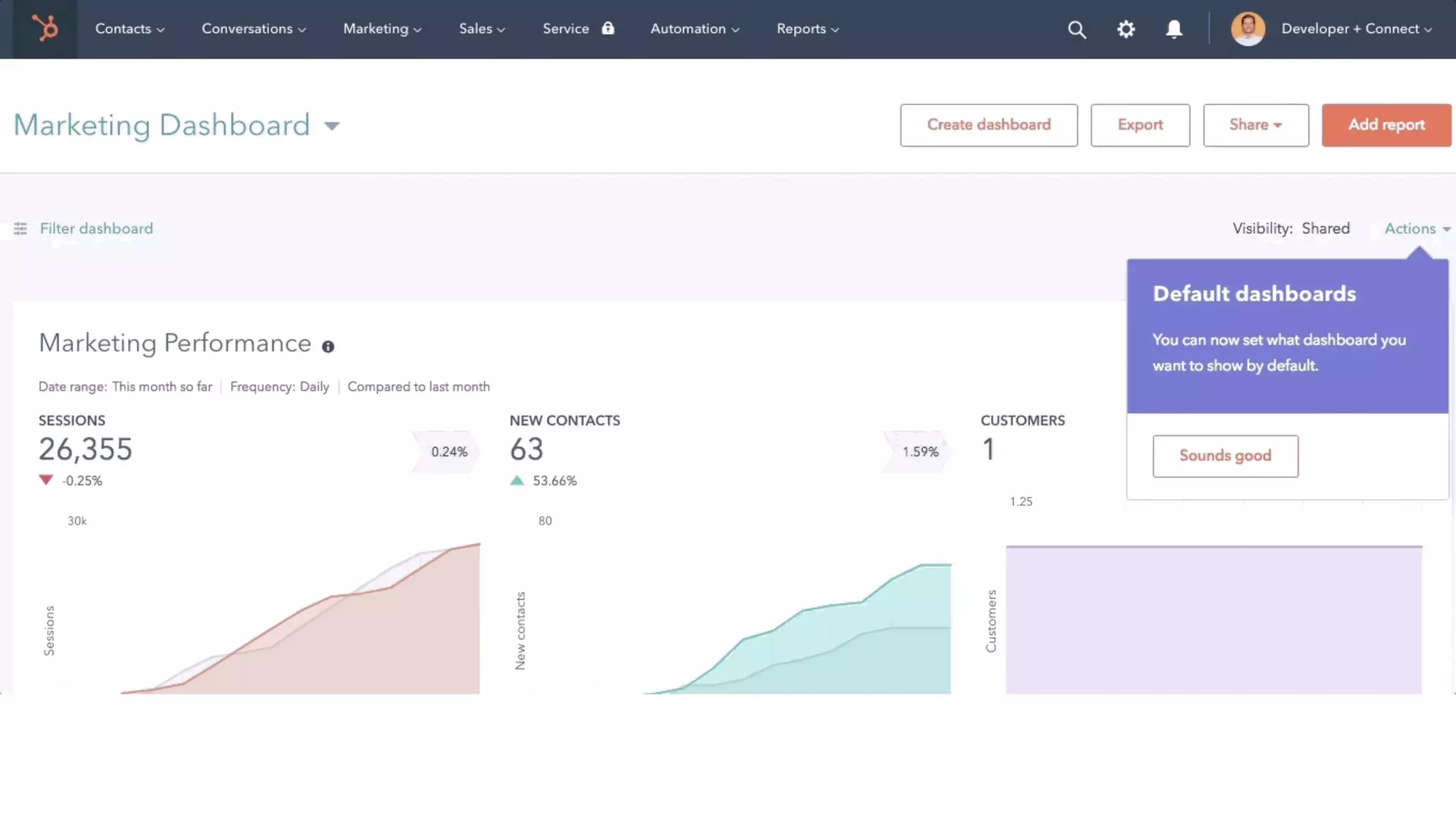The image size is (1456, 819).
Task: Open the search magnifier icon
Action: (x=1076, y=29)
